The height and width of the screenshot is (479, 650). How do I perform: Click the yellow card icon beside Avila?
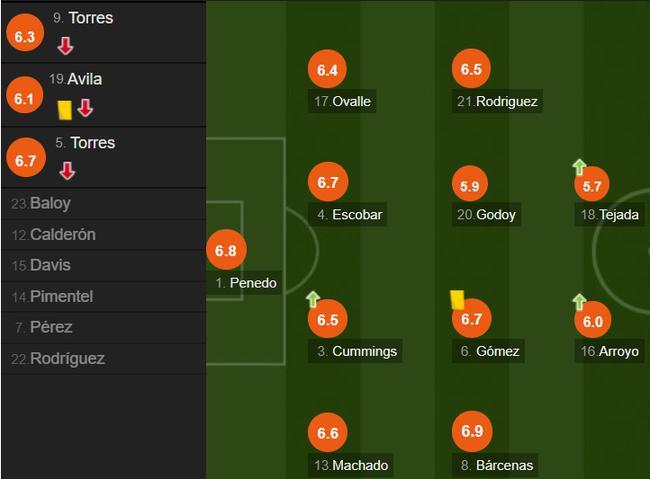(x=65, y=110)
